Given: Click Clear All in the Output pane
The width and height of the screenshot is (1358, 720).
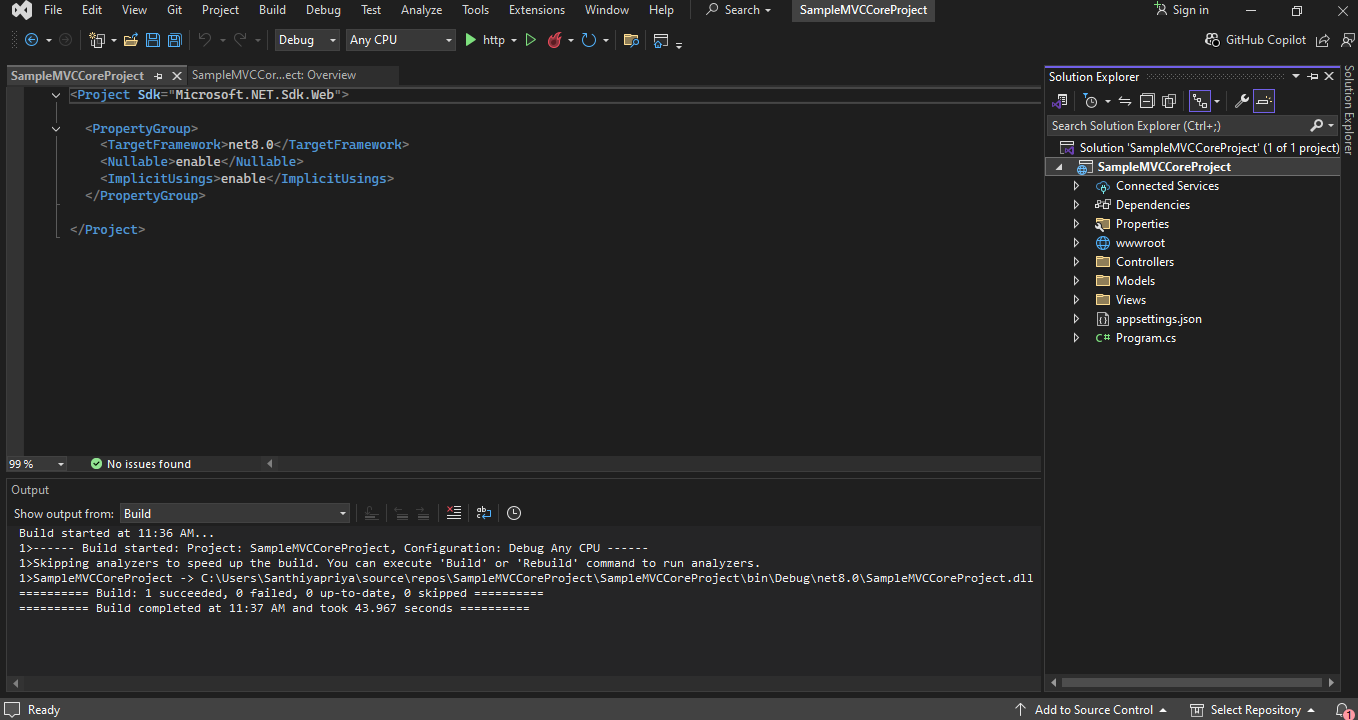Looking at the screenshot, I should [454, 513].
